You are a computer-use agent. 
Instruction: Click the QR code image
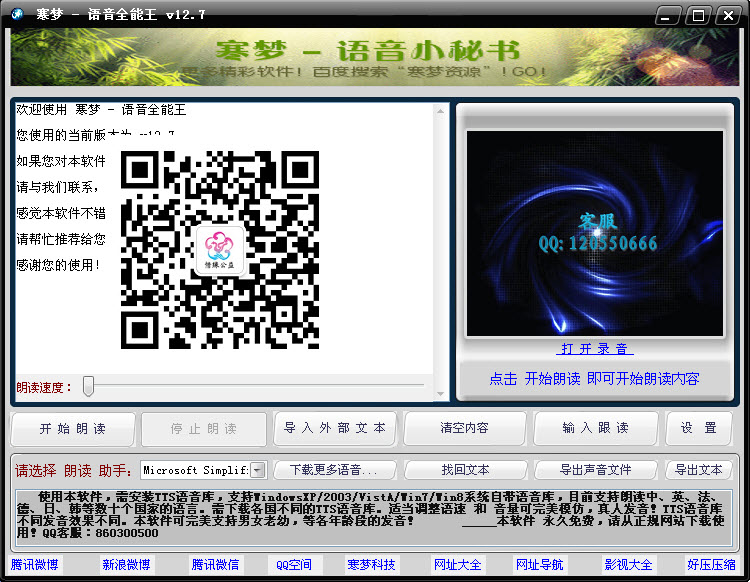tap(220, 250)
